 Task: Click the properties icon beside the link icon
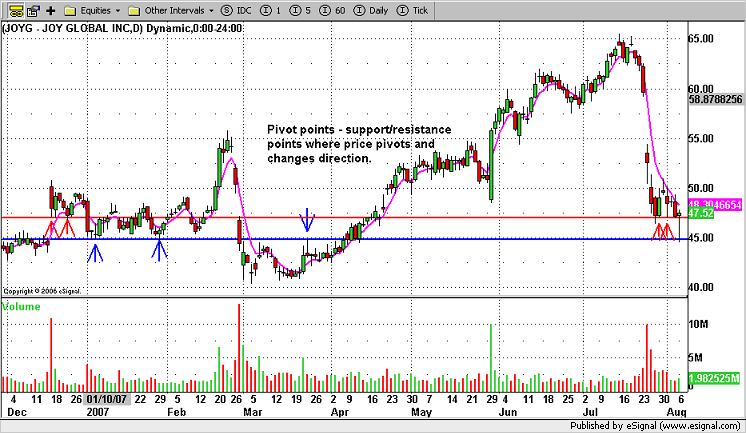click(34, 10)
